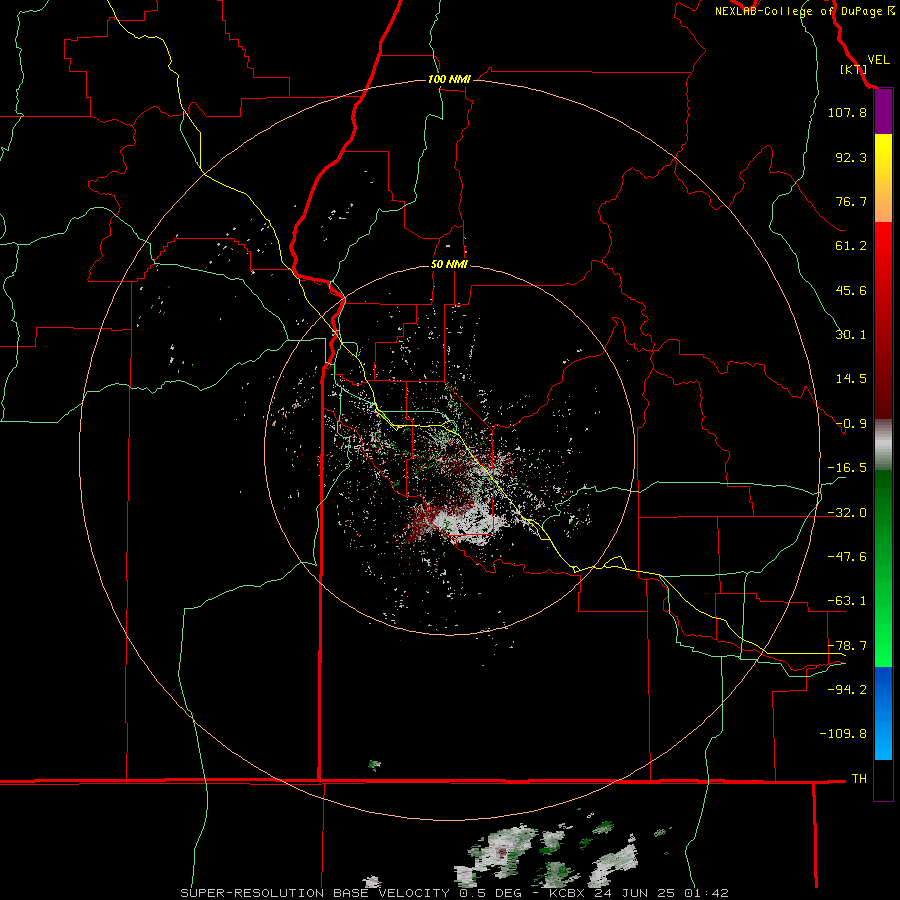Pick the yellow-orange segment of the color bar
The width and height of the screenshot is (900, 900).
click(883, 178)
